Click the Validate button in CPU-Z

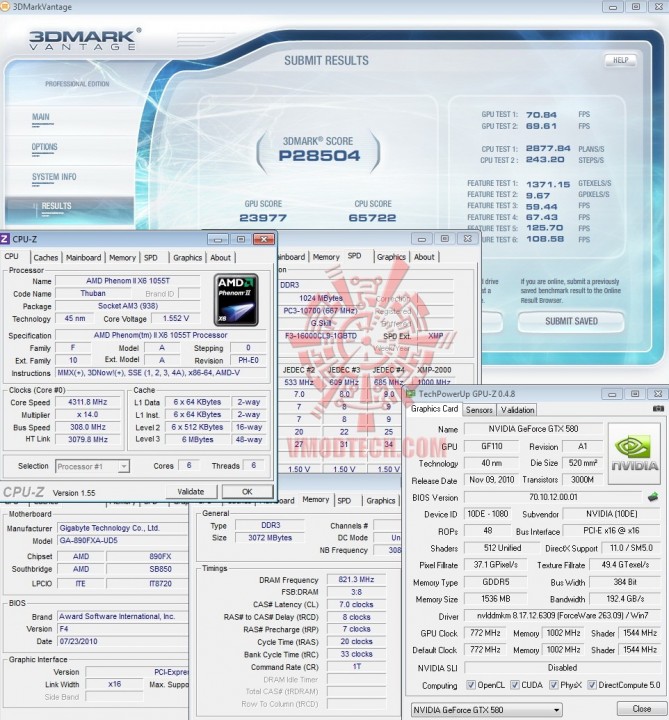(x=191, y=491)
